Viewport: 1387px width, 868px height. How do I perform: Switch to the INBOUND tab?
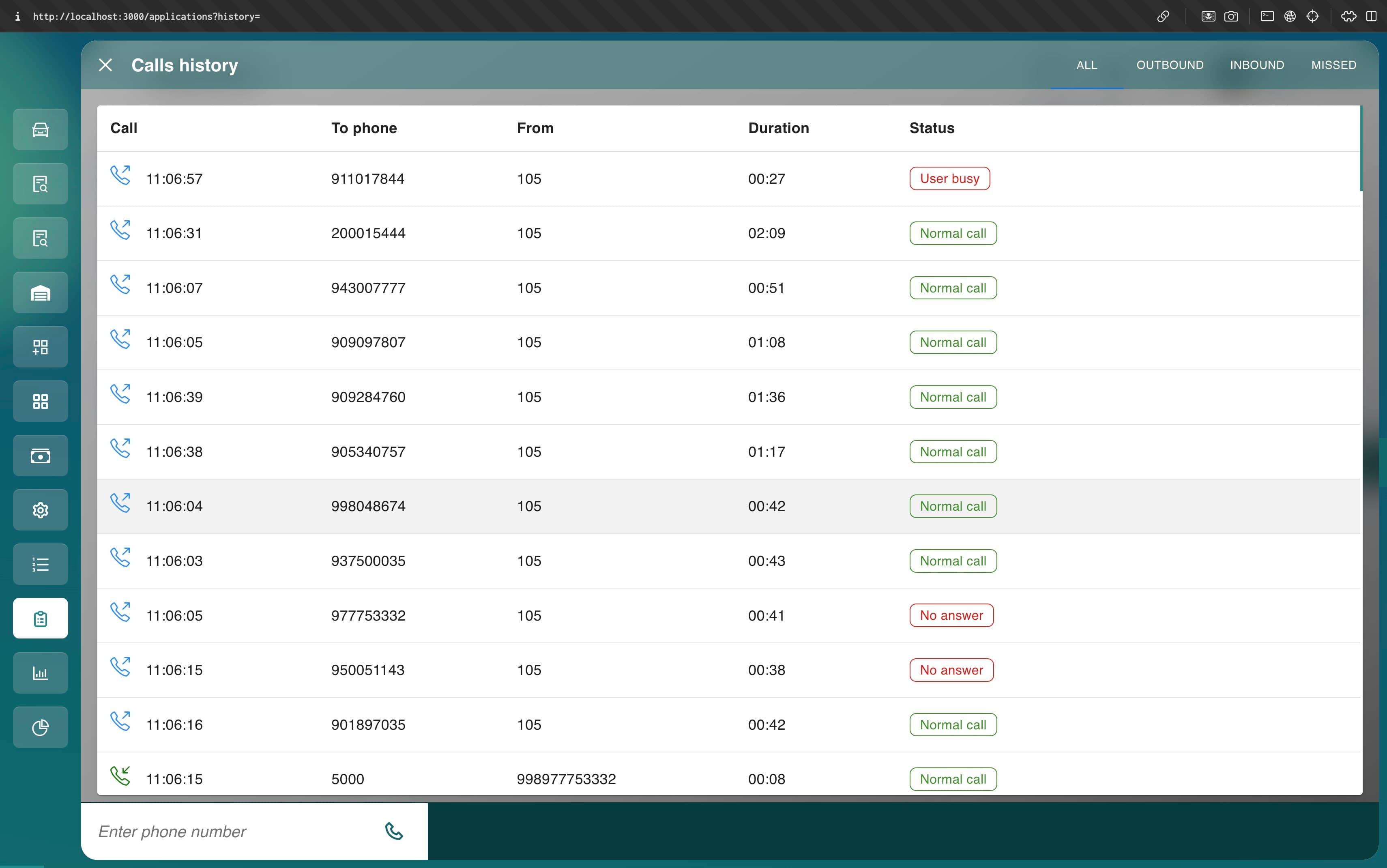pos(1257,65)
